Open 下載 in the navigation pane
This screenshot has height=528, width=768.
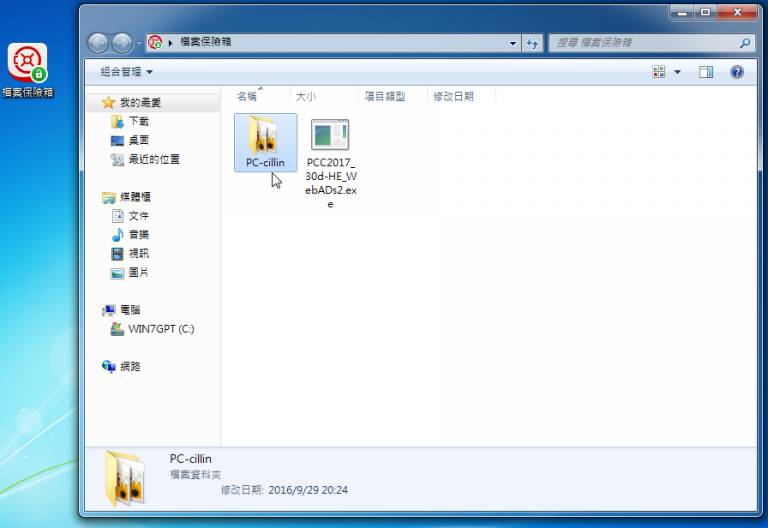(x=139, y=121)
